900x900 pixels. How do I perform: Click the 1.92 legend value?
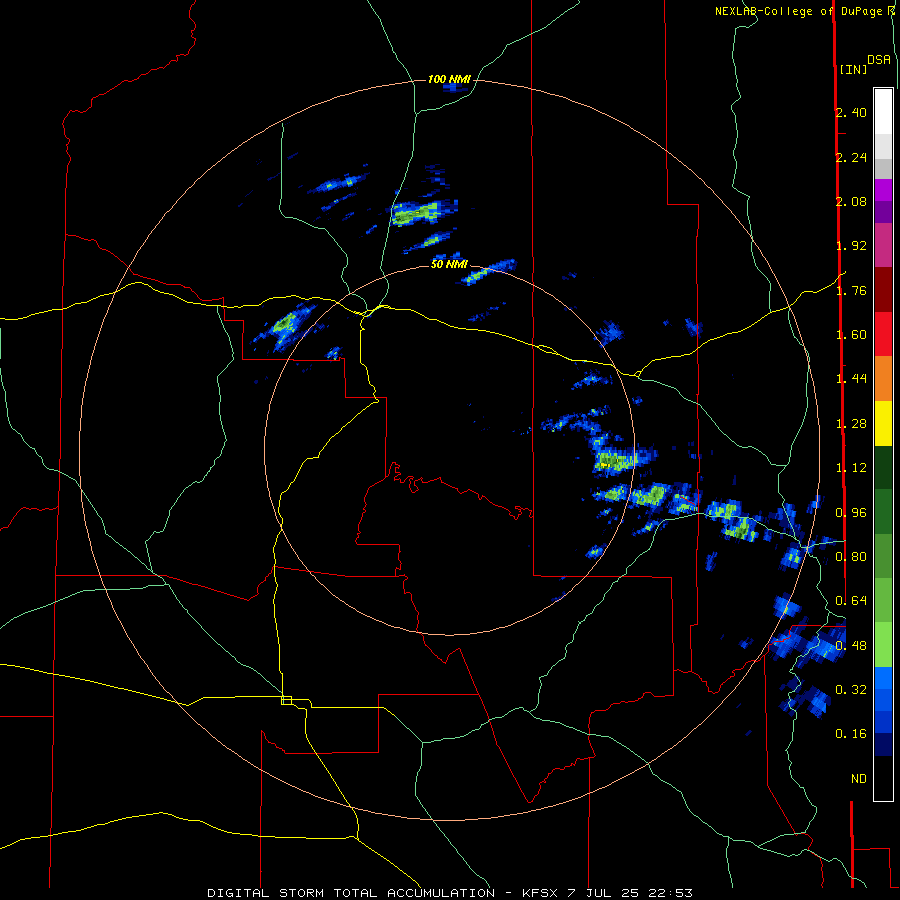pyautogui.click(x=851, y=246)
